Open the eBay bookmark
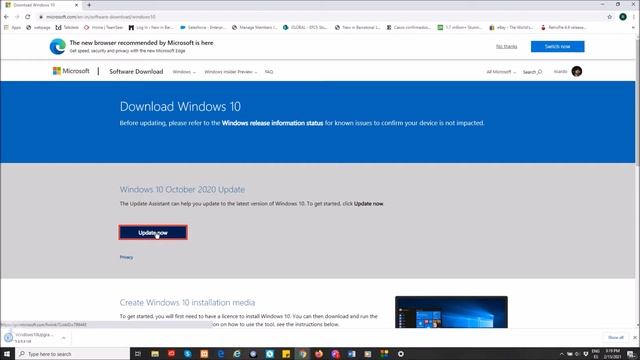This screenshot has height=360, width=640. [511, 27]
